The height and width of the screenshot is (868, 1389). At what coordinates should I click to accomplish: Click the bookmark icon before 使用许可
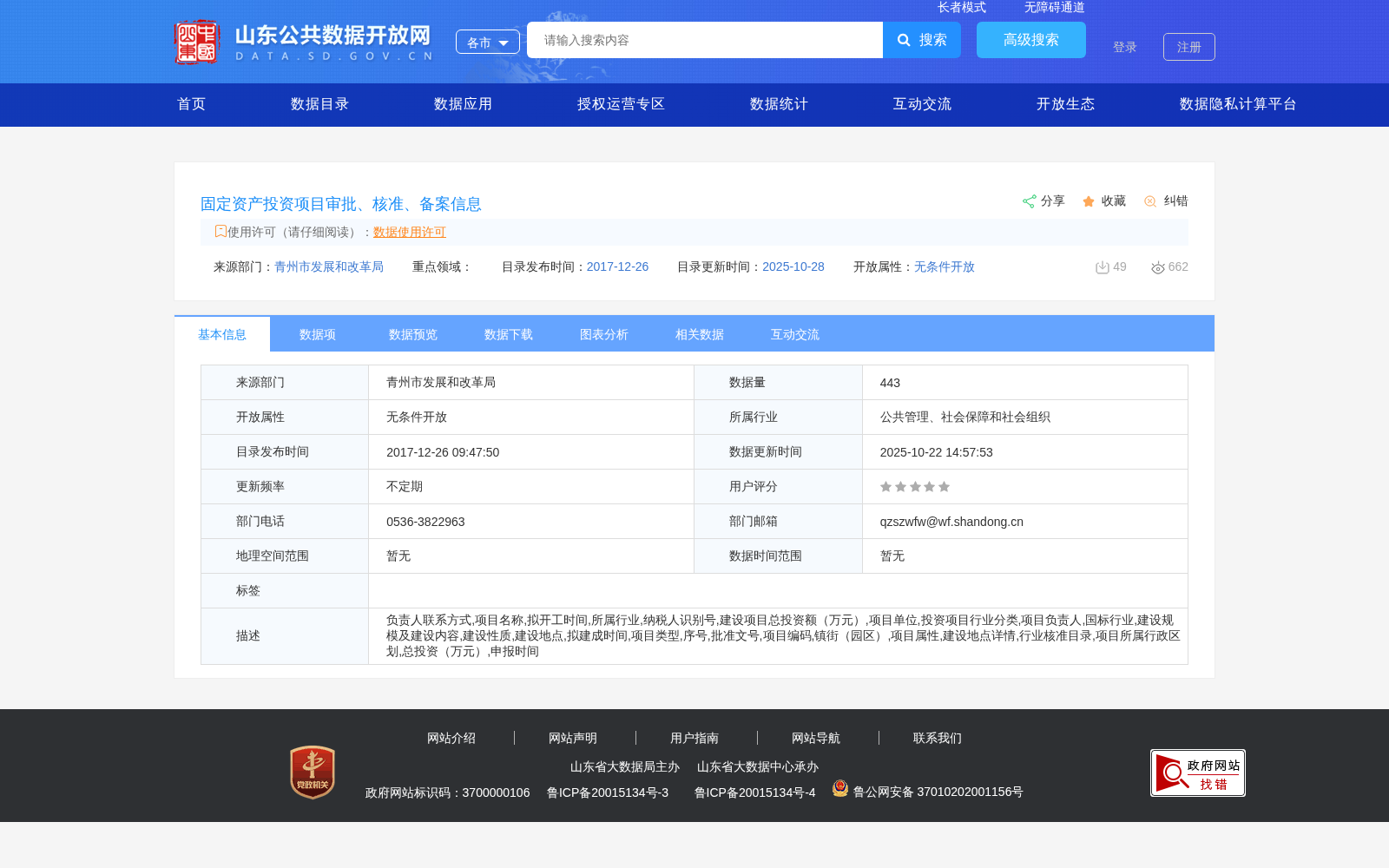221,231
